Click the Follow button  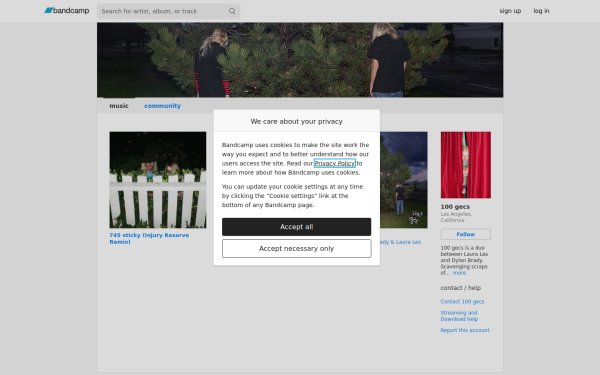click(466, 234)
